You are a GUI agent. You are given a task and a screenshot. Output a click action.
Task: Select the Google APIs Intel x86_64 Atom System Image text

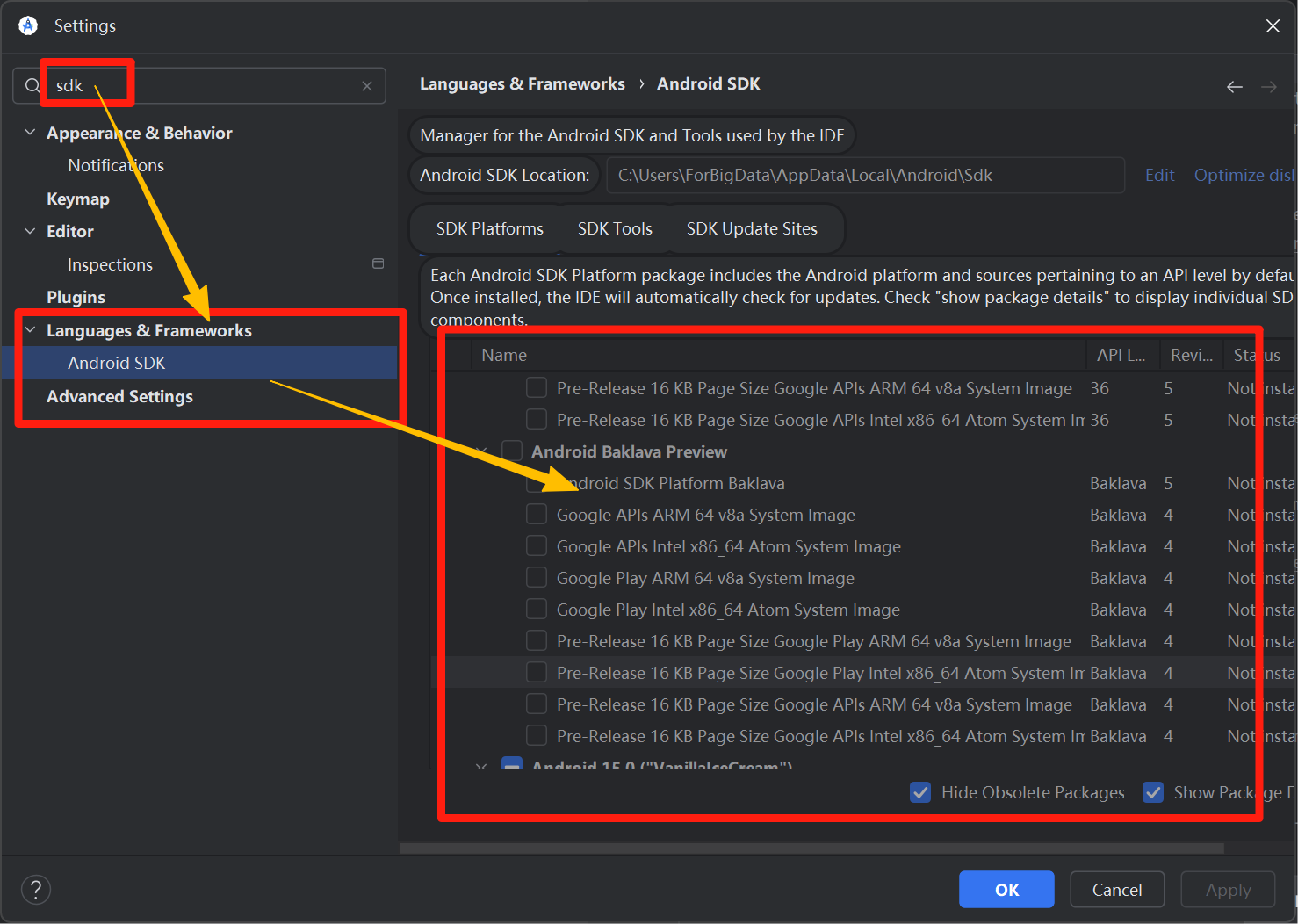pos(729,546)
